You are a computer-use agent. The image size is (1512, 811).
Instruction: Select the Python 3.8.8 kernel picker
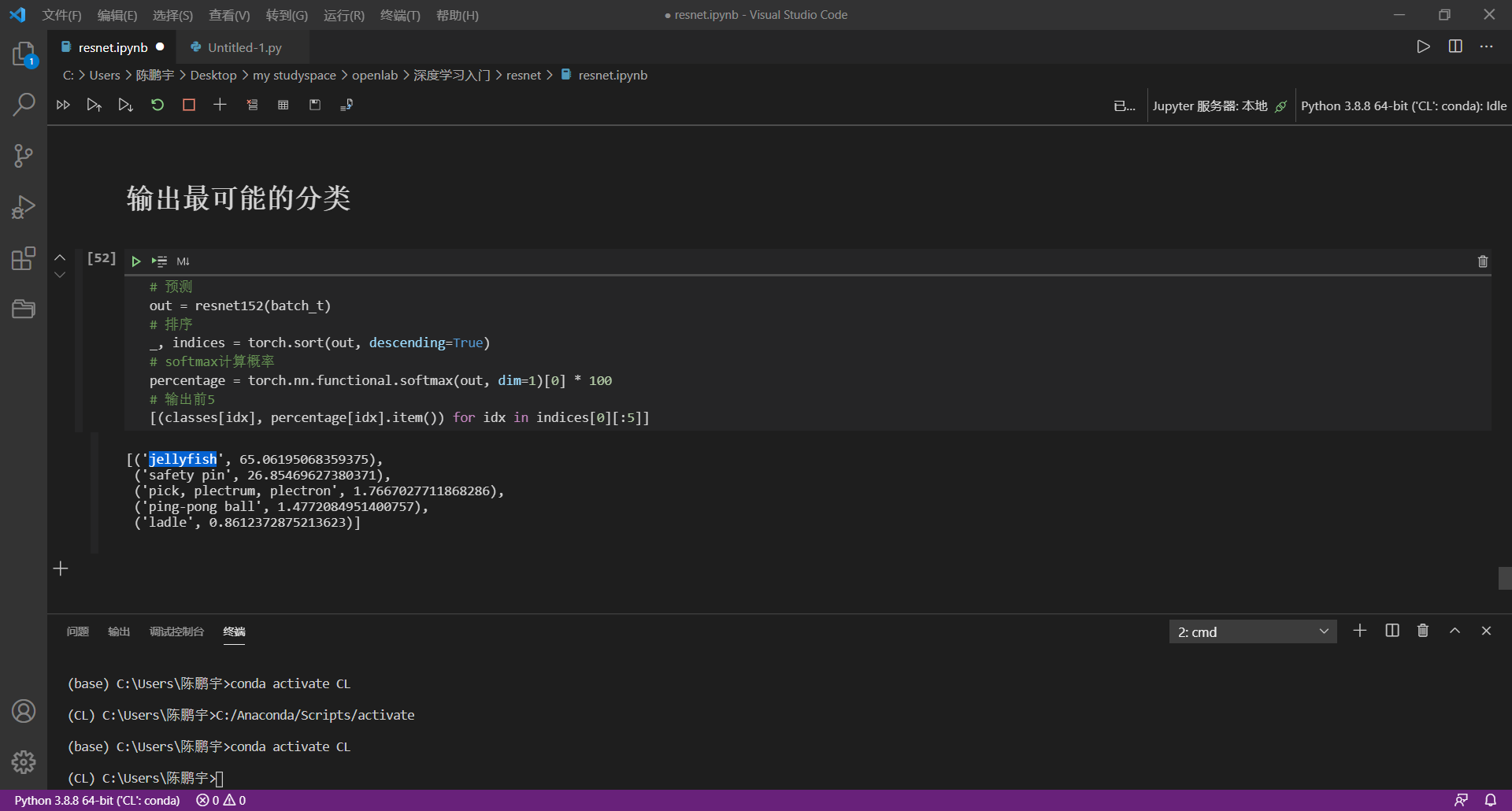(1403, 106)
